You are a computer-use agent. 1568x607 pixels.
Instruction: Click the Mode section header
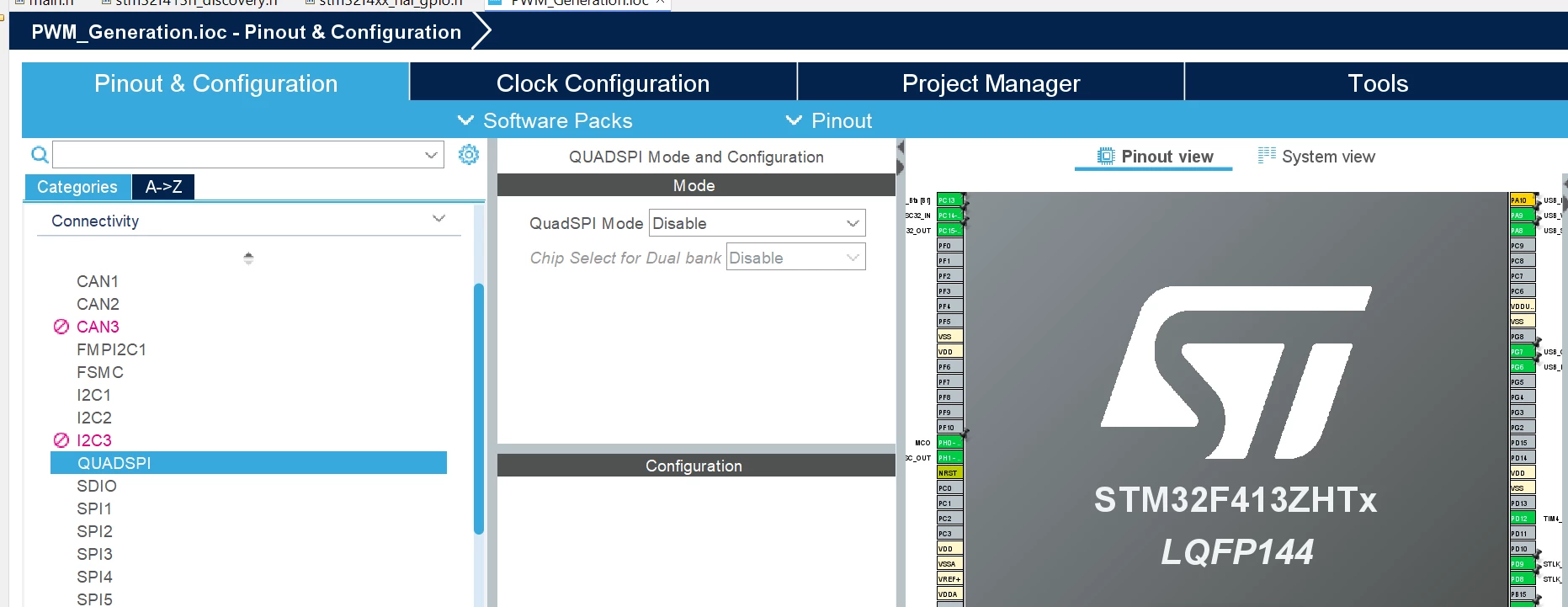695,185
